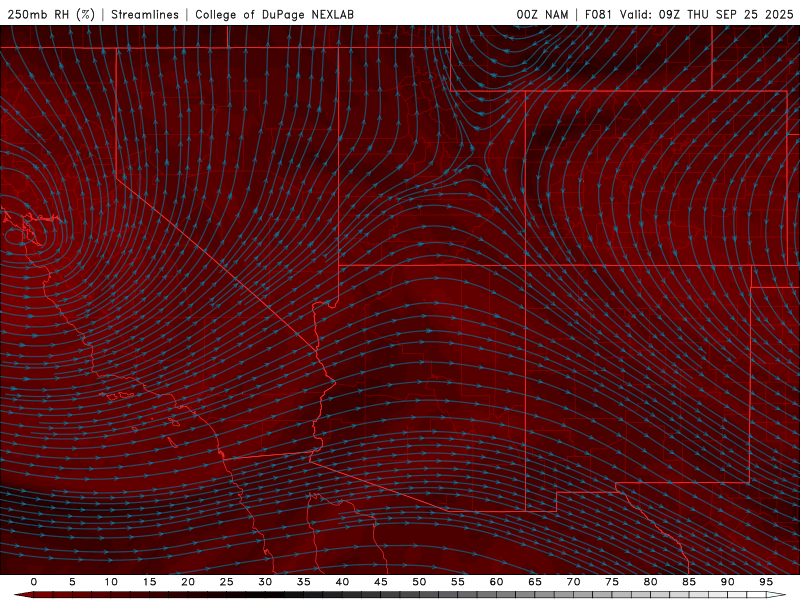Click the colorbar label "30"
The image size is (800, 600).
tap(265, 582)
